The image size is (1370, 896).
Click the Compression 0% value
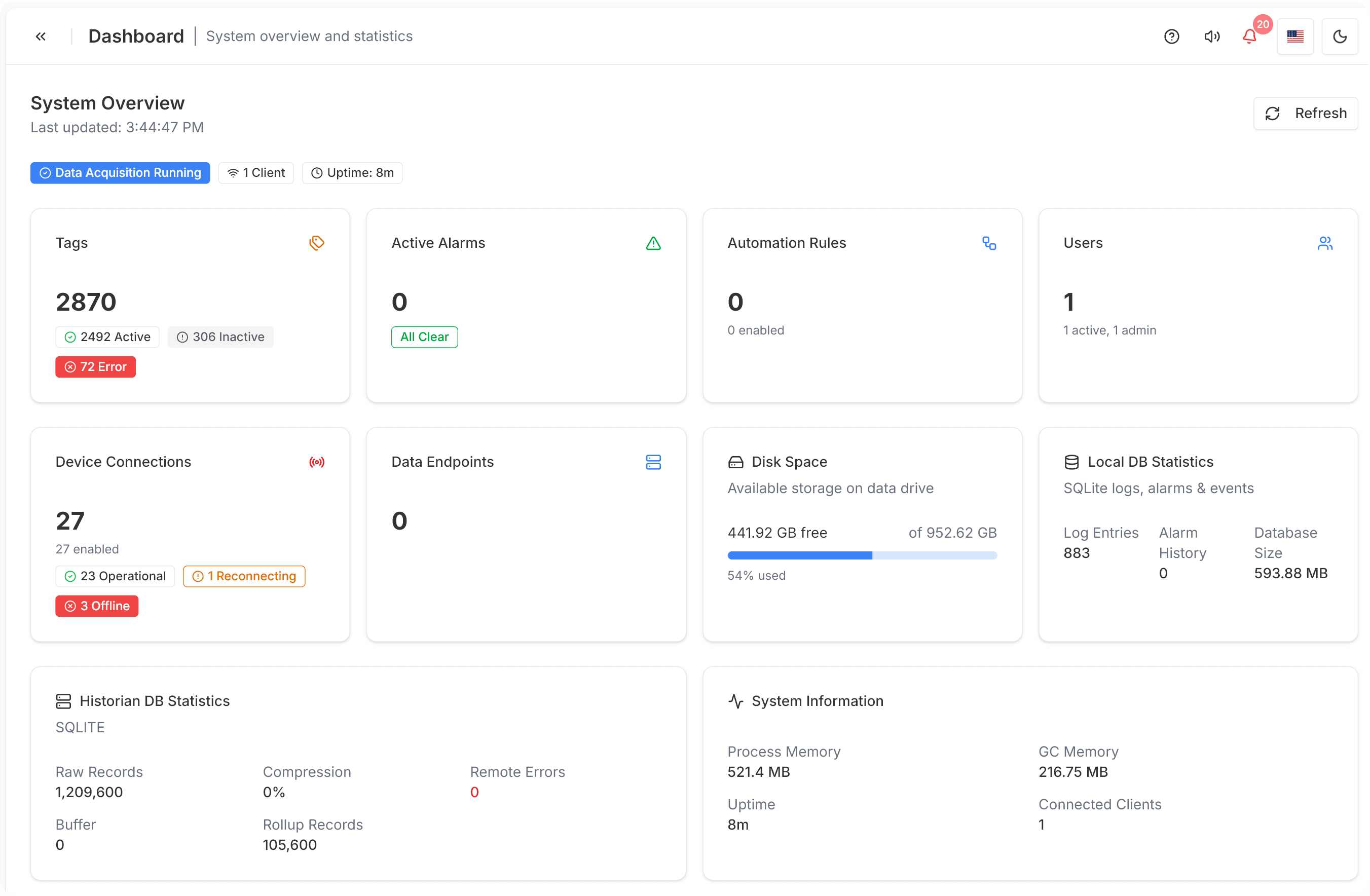[274, 792]
